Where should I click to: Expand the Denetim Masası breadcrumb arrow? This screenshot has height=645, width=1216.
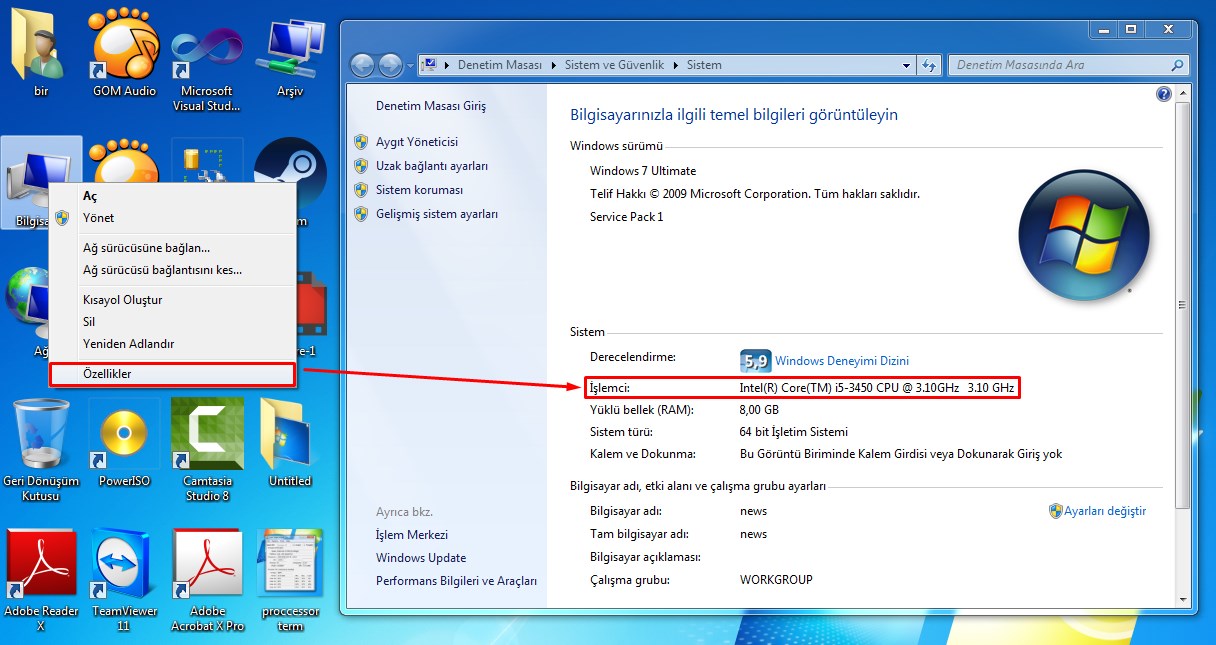point(555,65)
